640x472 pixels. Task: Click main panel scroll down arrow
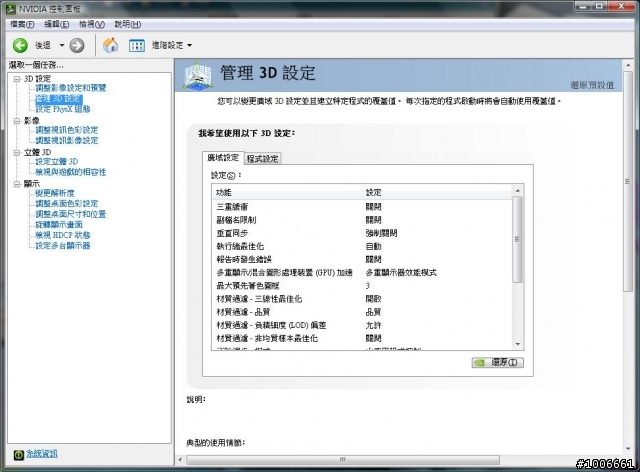click(628, 449)
